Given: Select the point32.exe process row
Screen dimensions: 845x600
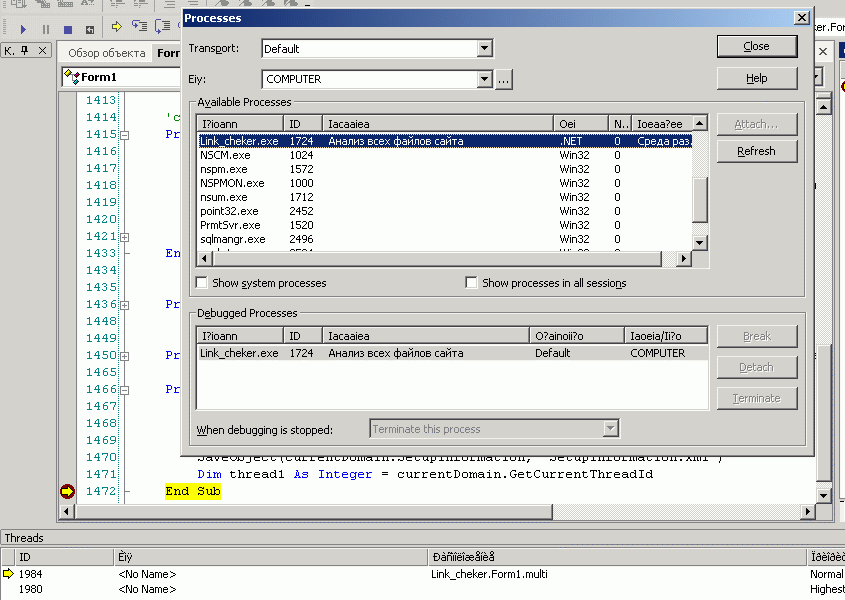Looking at the screenshot, I should [x=445, y=211].
